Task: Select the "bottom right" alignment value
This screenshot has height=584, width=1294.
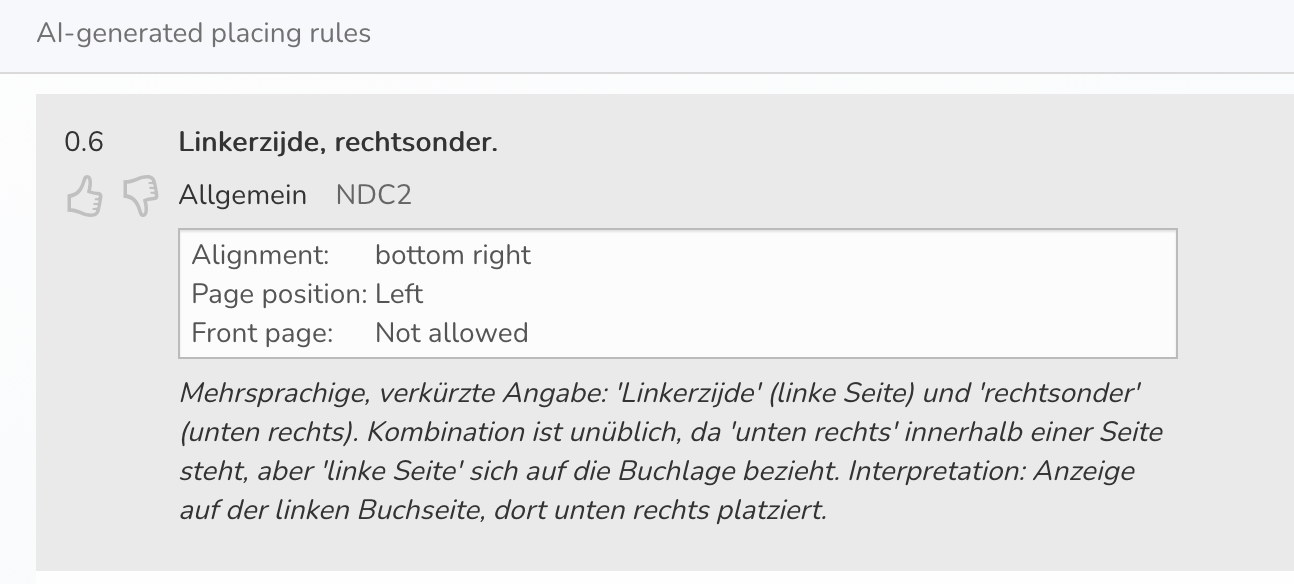Action: 453,255
